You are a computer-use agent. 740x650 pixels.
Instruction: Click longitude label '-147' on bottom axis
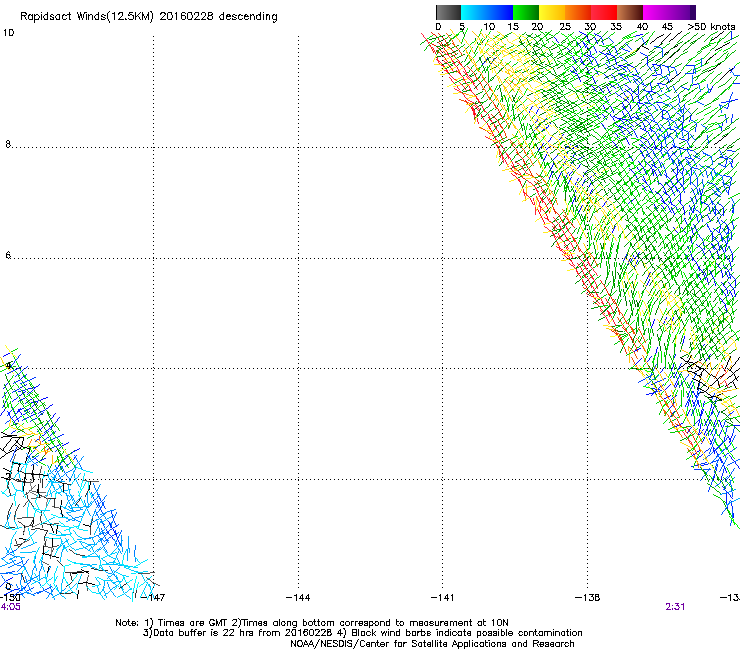click(153, 598)
